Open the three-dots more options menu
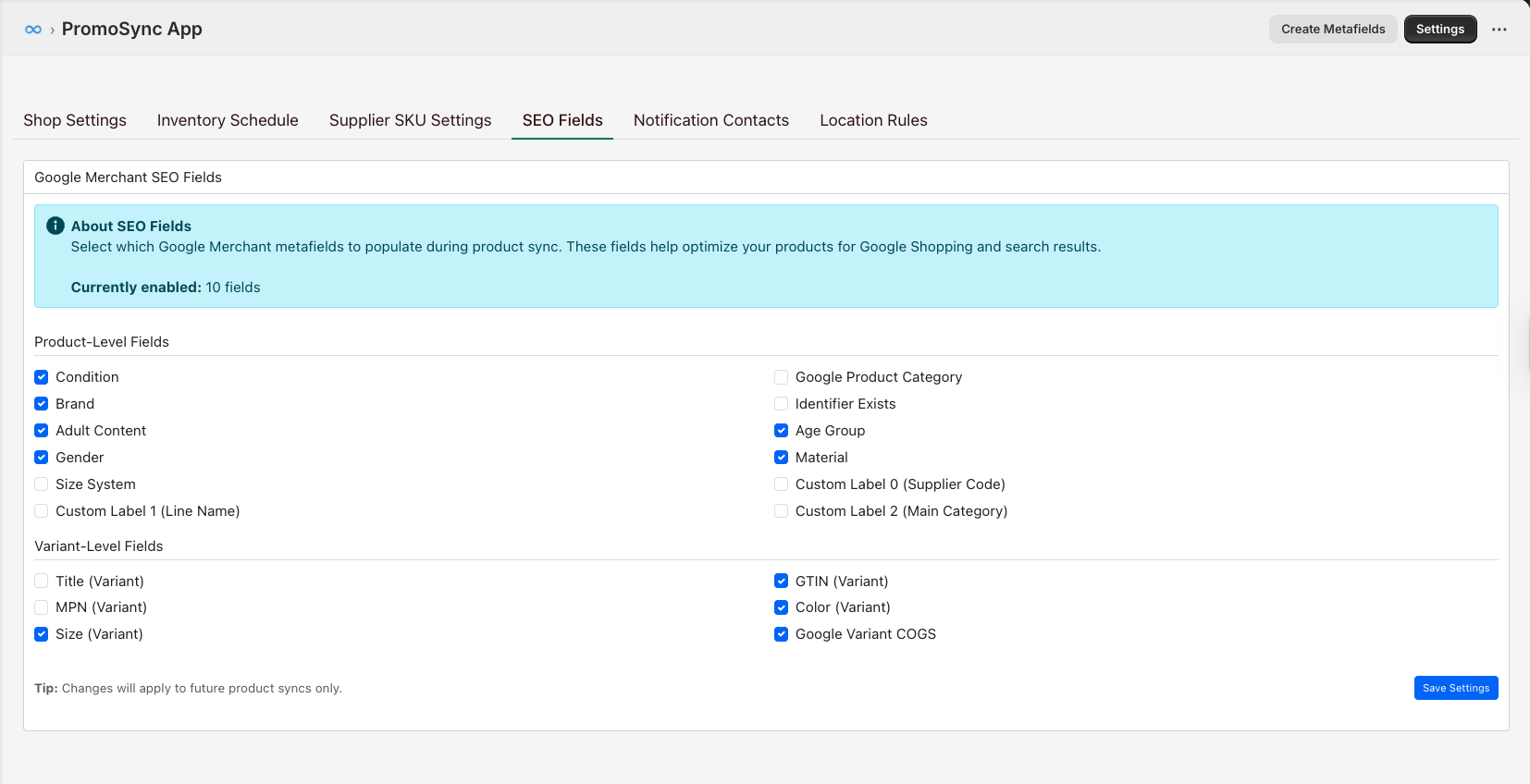 (x=1499, y=30)
